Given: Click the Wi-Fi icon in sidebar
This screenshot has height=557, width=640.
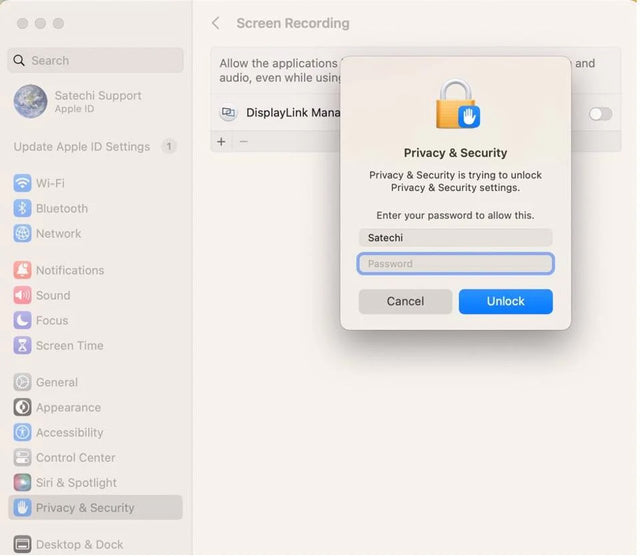Looking at the screenshot, I should [x=22, y=184].
